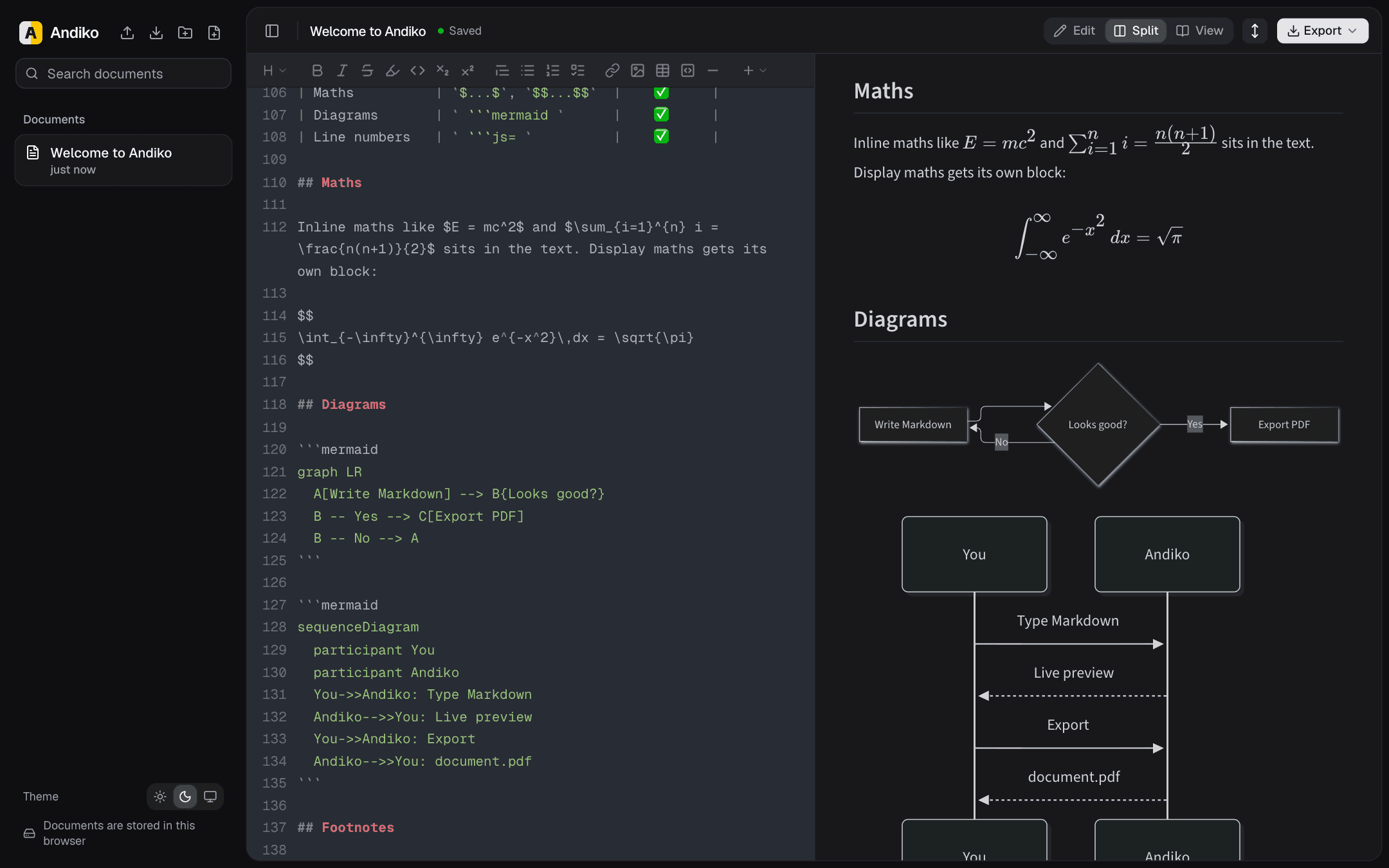Click the Andiko logo
This screenshot has width=1389, height=868.
tap(31, 33)
